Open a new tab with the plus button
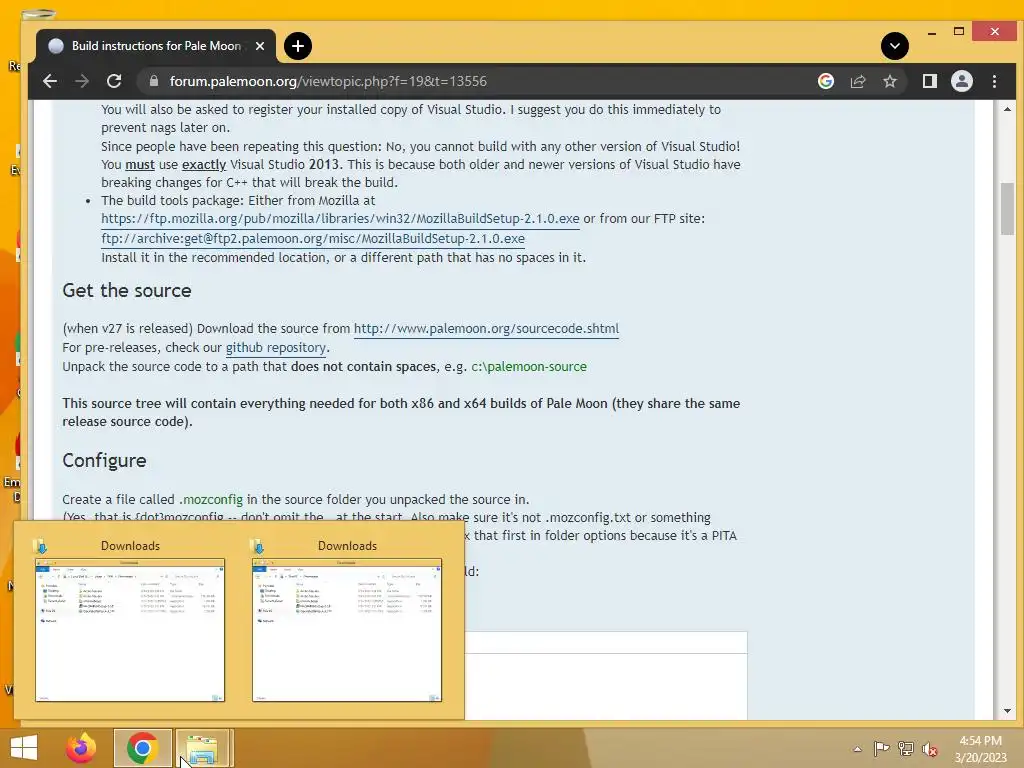1024x768 pixels. (298, 46)
